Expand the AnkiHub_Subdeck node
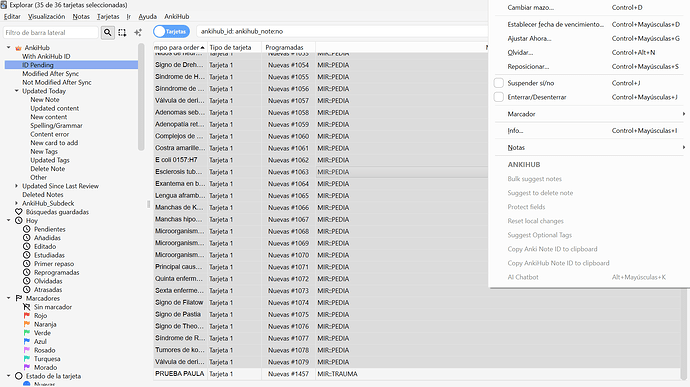Screen dimensions: 690x387 [x=17, y=203]
